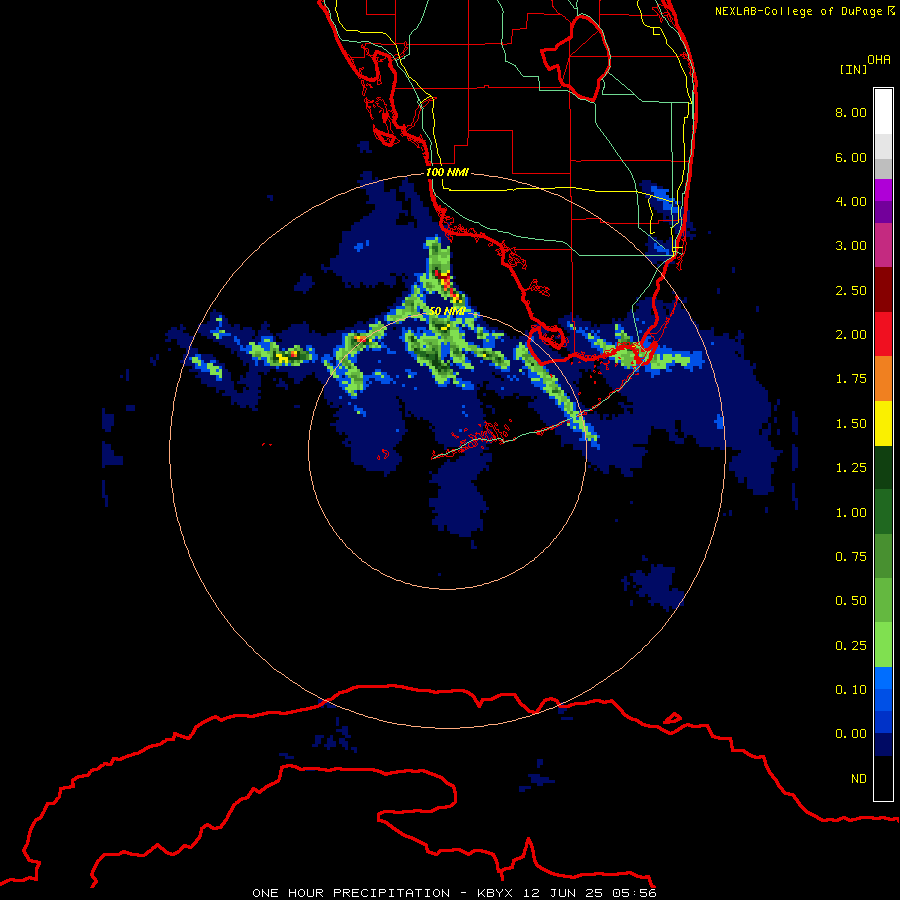This screenshot has width=900, height=900.
Task: Select the bright purple swatch above 4.00
Action: [883, 190]
